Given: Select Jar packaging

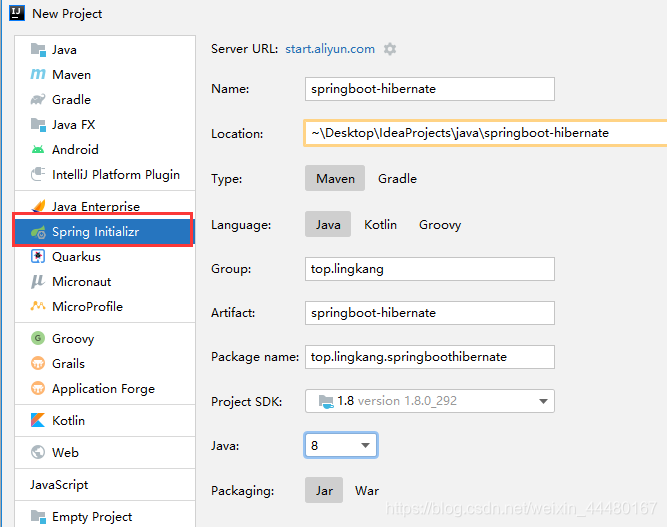Looking at the screenshot, I should pyautogui.click(x=324, y=490).
